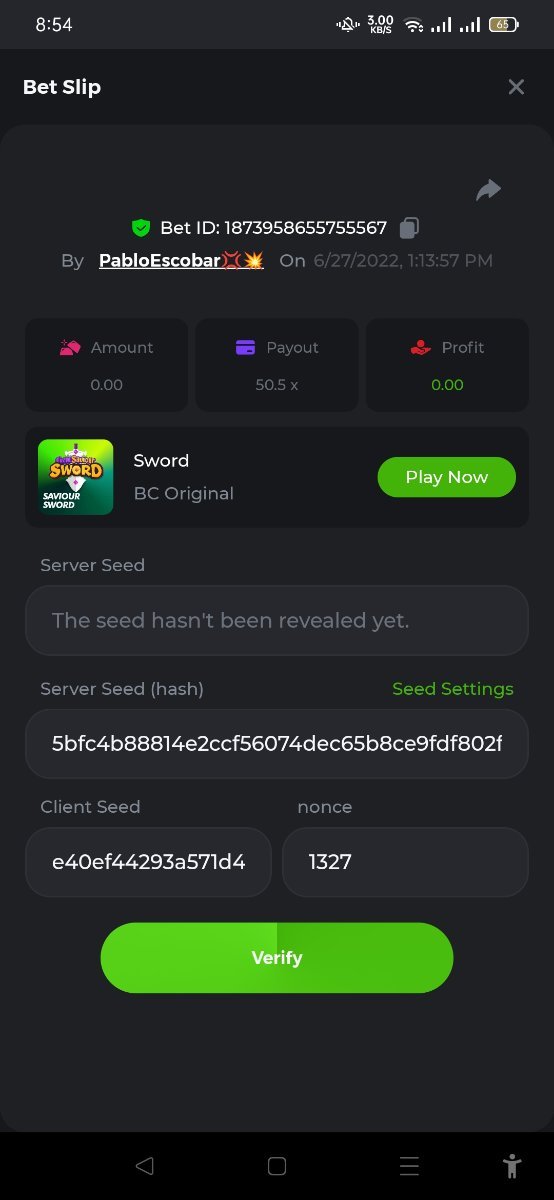Tap the Profit hand icon

point(421,347)
